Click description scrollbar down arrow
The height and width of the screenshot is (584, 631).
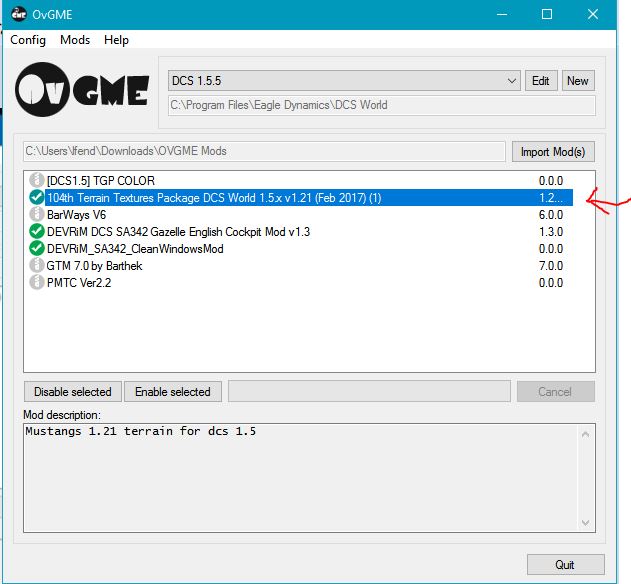(586, 522)
